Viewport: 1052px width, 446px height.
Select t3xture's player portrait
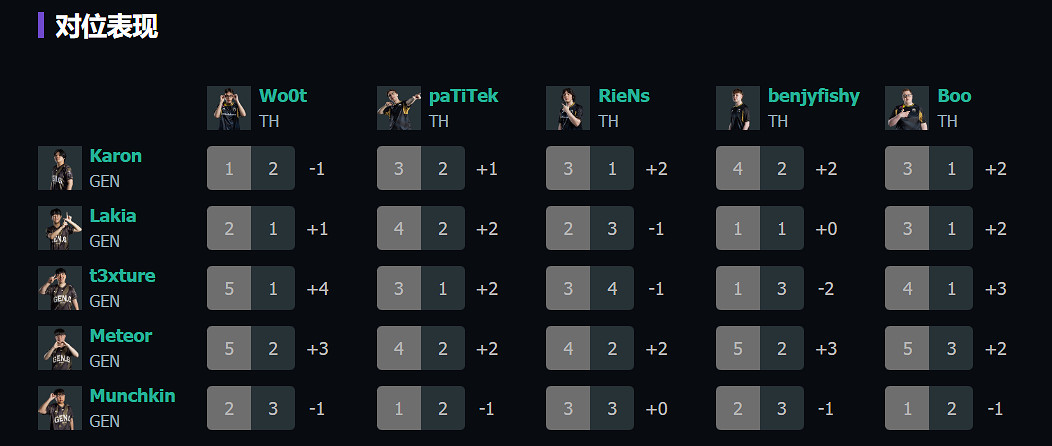pyautogui.click(x=60, y=288)
